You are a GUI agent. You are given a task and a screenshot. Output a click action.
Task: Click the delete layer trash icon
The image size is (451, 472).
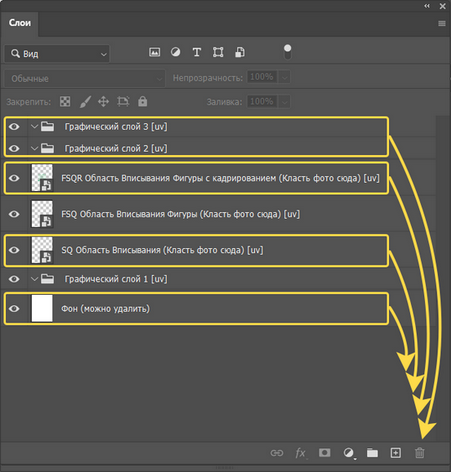pos(420,453)
